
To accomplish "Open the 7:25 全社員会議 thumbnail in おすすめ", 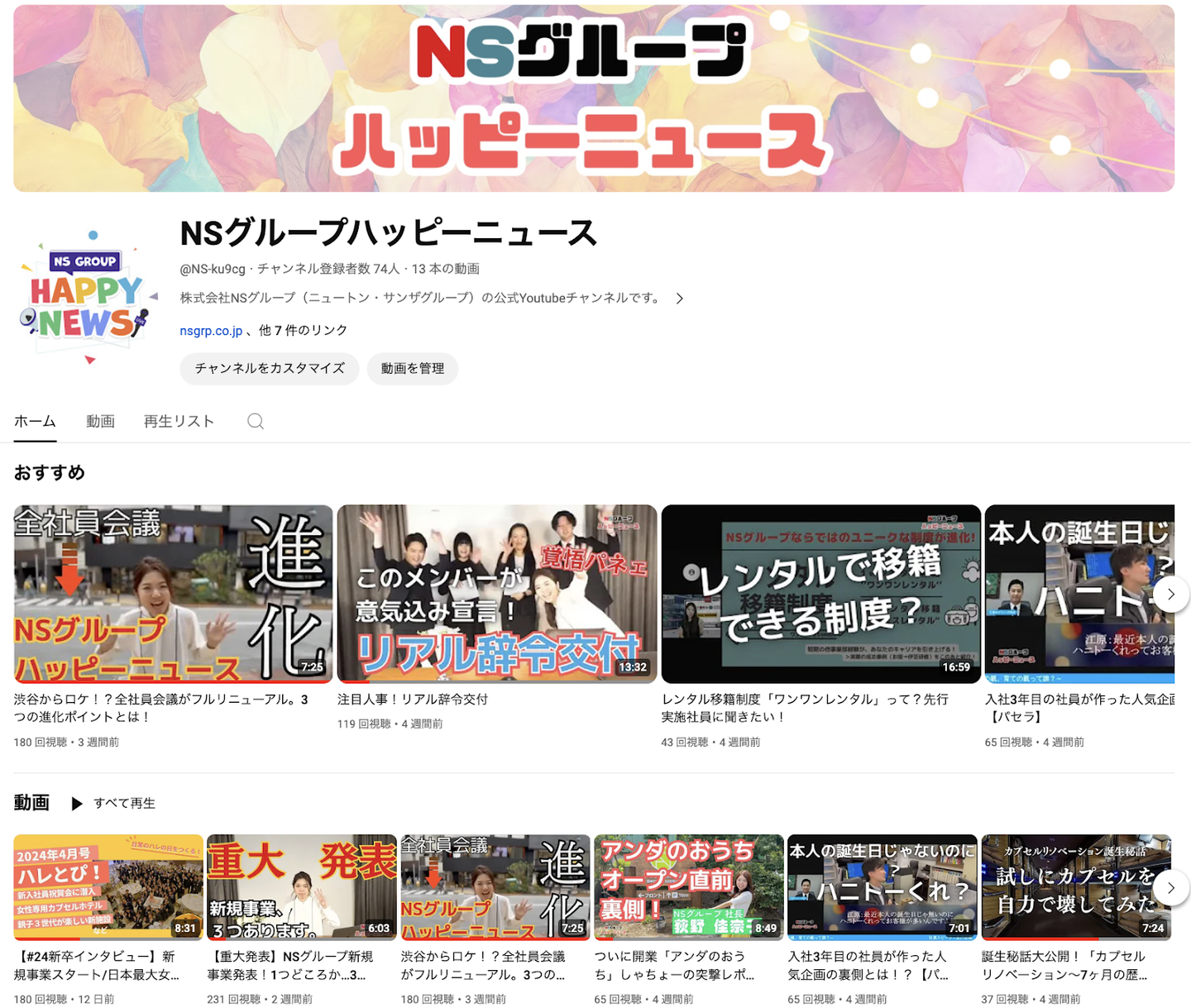I will tap(174, 594).
